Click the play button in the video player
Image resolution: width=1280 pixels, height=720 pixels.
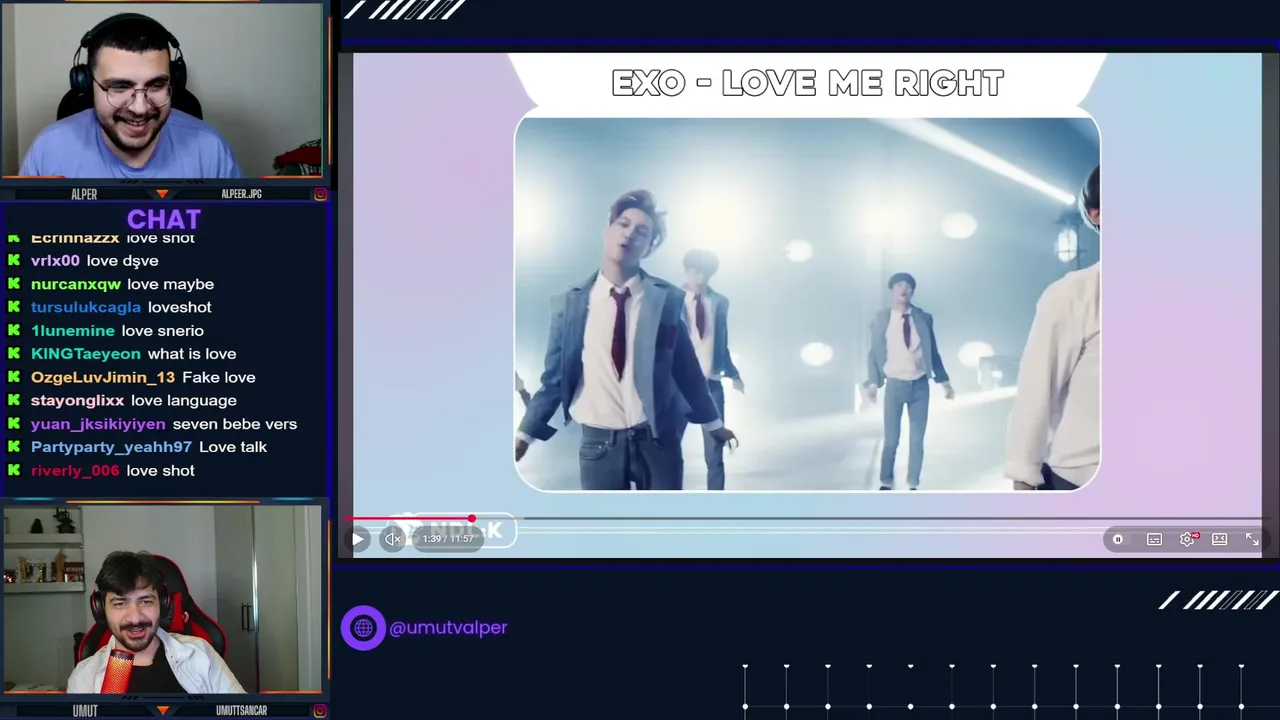coord(357,539)
